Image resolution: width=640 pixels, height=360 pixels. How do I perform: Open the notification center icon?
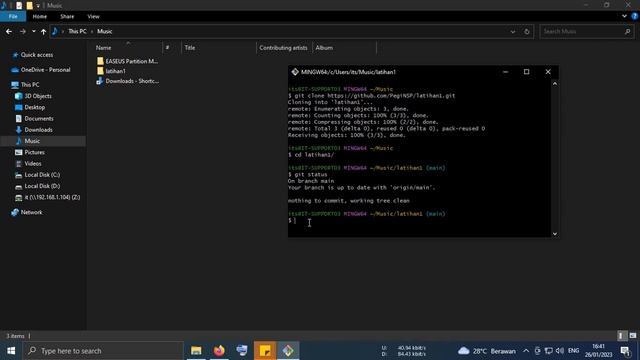[625, 351]
